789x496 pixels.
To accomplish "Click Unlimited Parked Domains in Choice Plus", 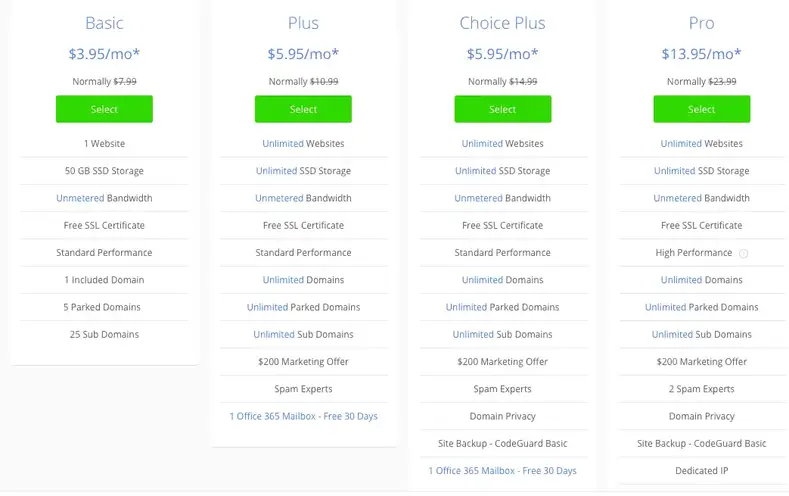I will pos(503,307).
